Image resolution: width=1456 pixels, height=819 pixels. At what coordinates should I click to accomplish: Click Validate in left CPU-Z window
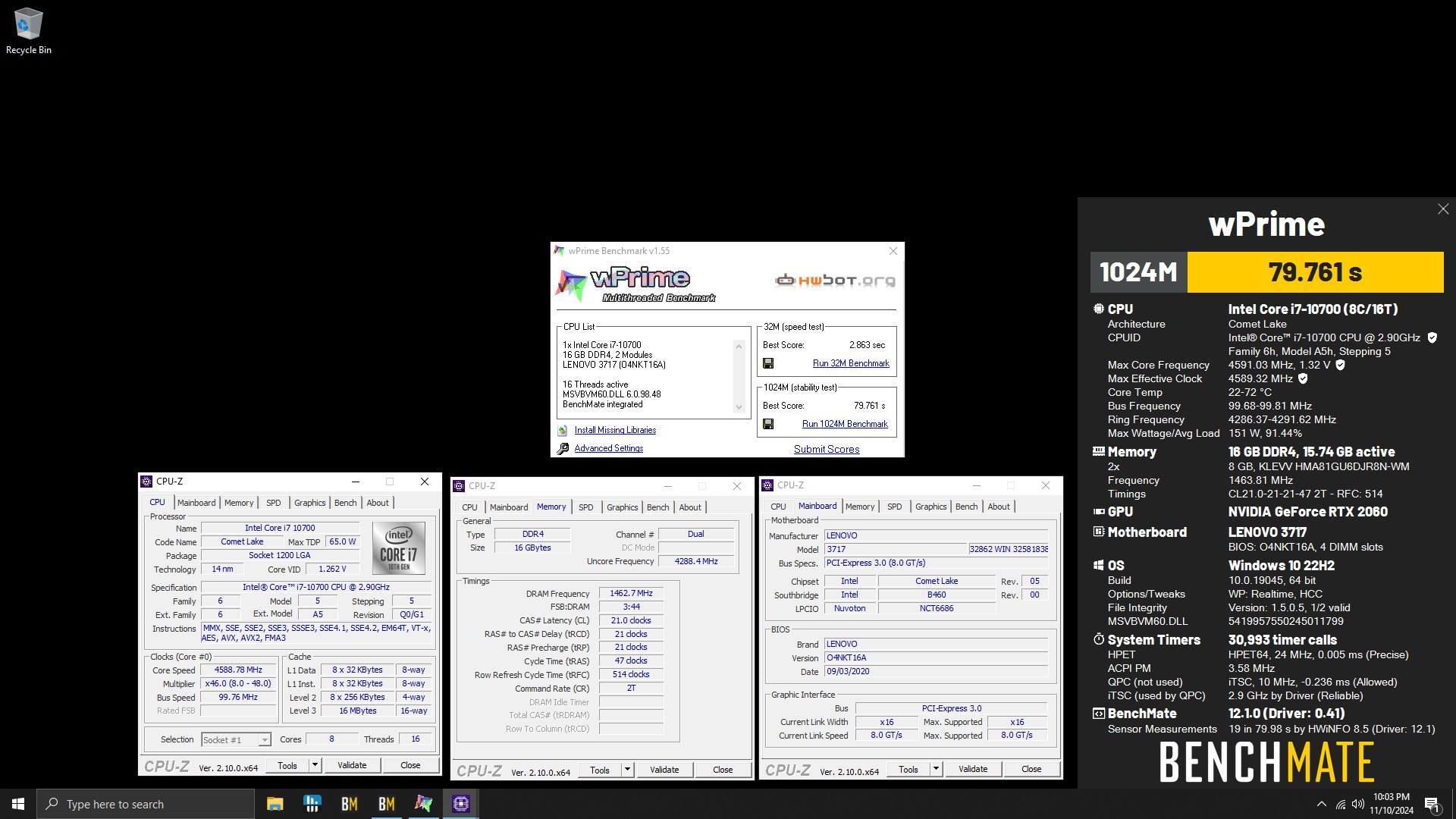pyautogui.click(x=352, y=765)
